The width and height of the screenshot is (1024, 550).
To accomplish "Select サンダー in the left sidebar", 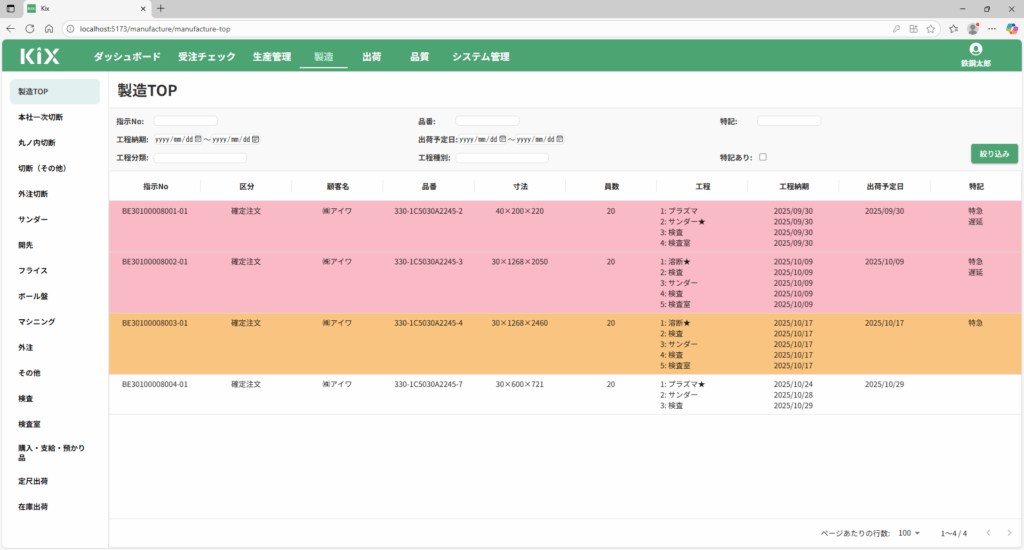I will (33, 219).
